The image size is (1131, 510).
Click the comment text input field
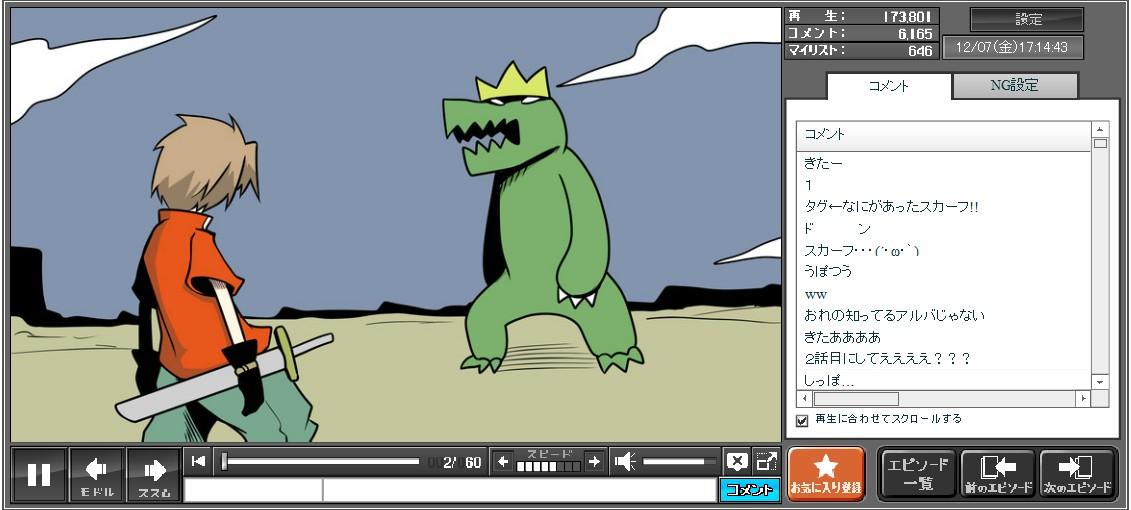pyautogui.click(x=518, y=490)
